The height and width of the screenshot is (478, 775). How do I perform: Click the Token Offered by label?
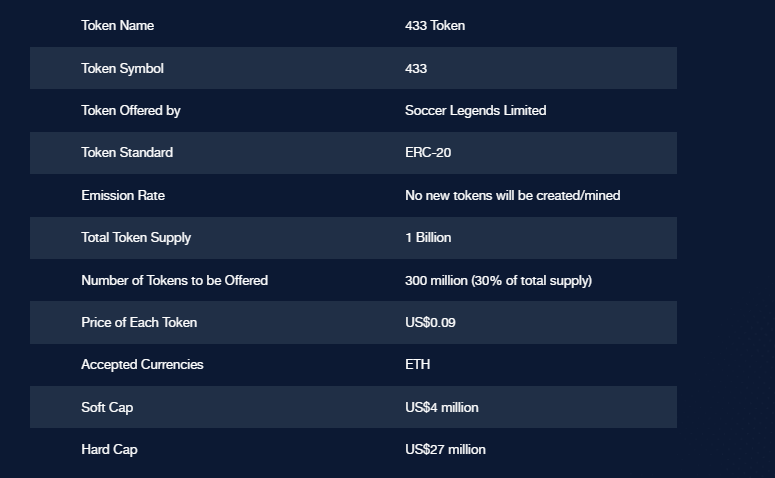131,111
